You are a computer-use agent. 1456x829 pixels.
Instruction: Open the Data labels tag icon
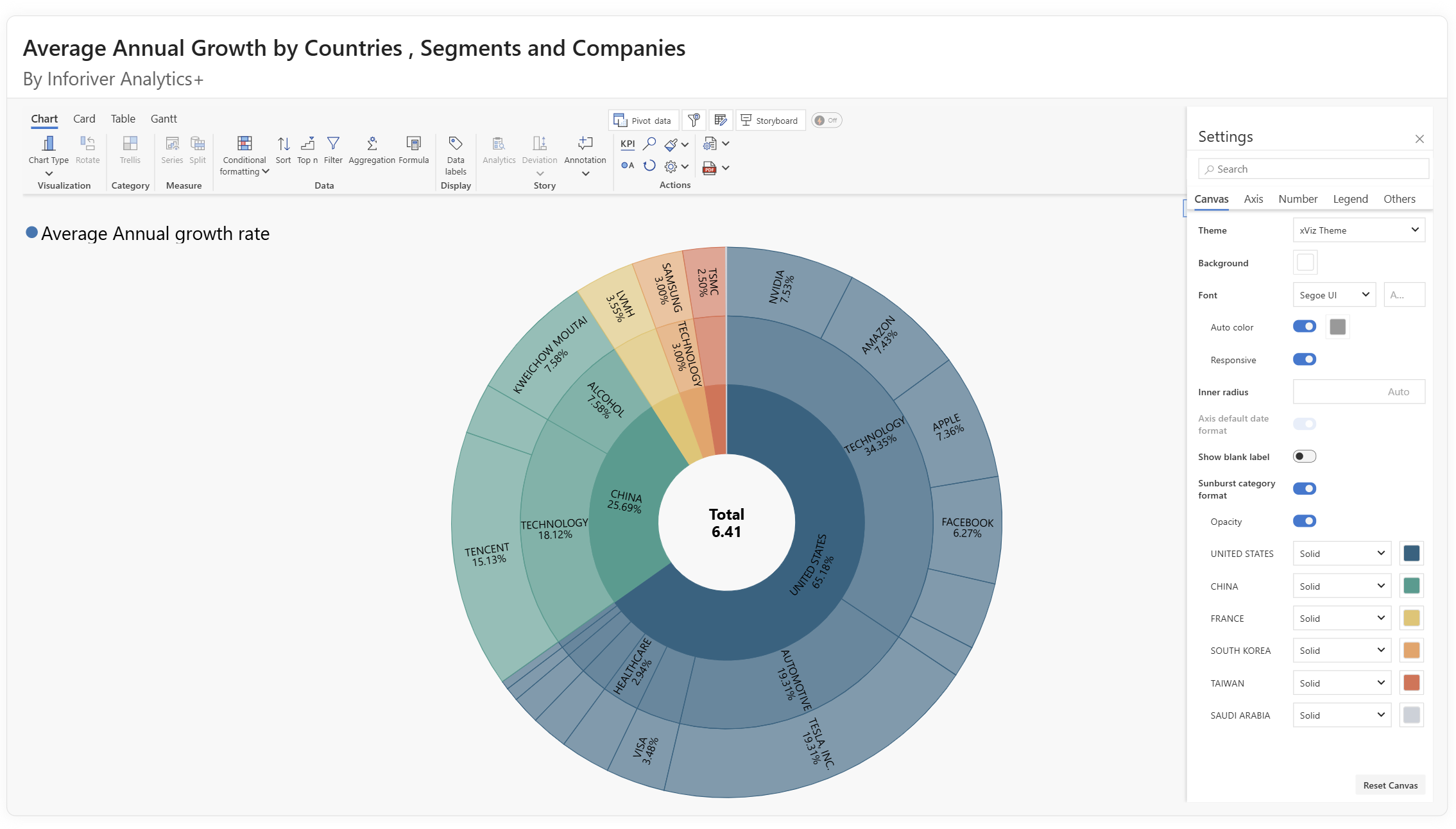pos(456,144)
